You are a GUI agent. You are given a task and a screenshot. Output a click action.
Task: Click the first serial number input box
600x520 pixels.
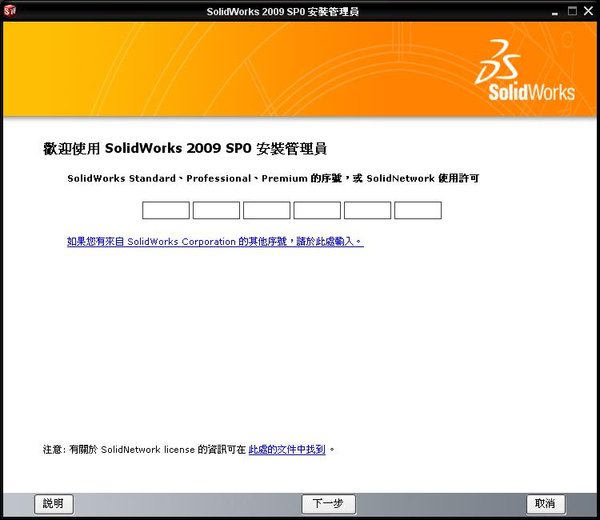click(166, 210)
